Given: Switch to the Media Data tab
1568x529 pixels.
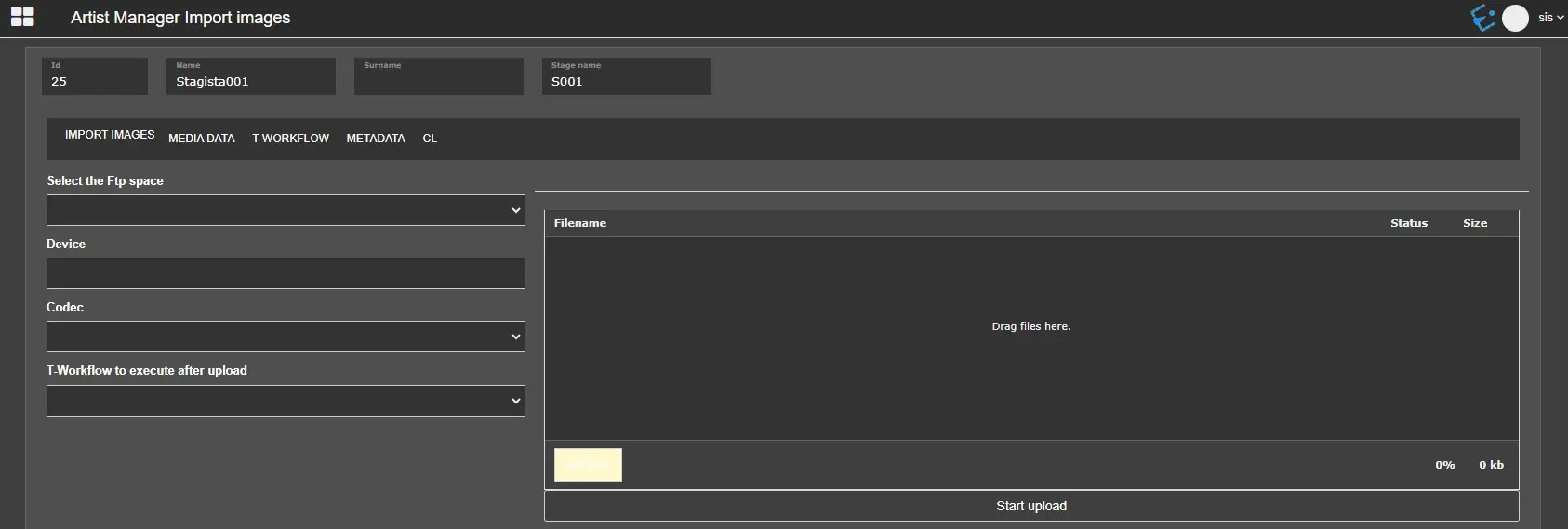Looking at the screenshot, I should 202,139.
